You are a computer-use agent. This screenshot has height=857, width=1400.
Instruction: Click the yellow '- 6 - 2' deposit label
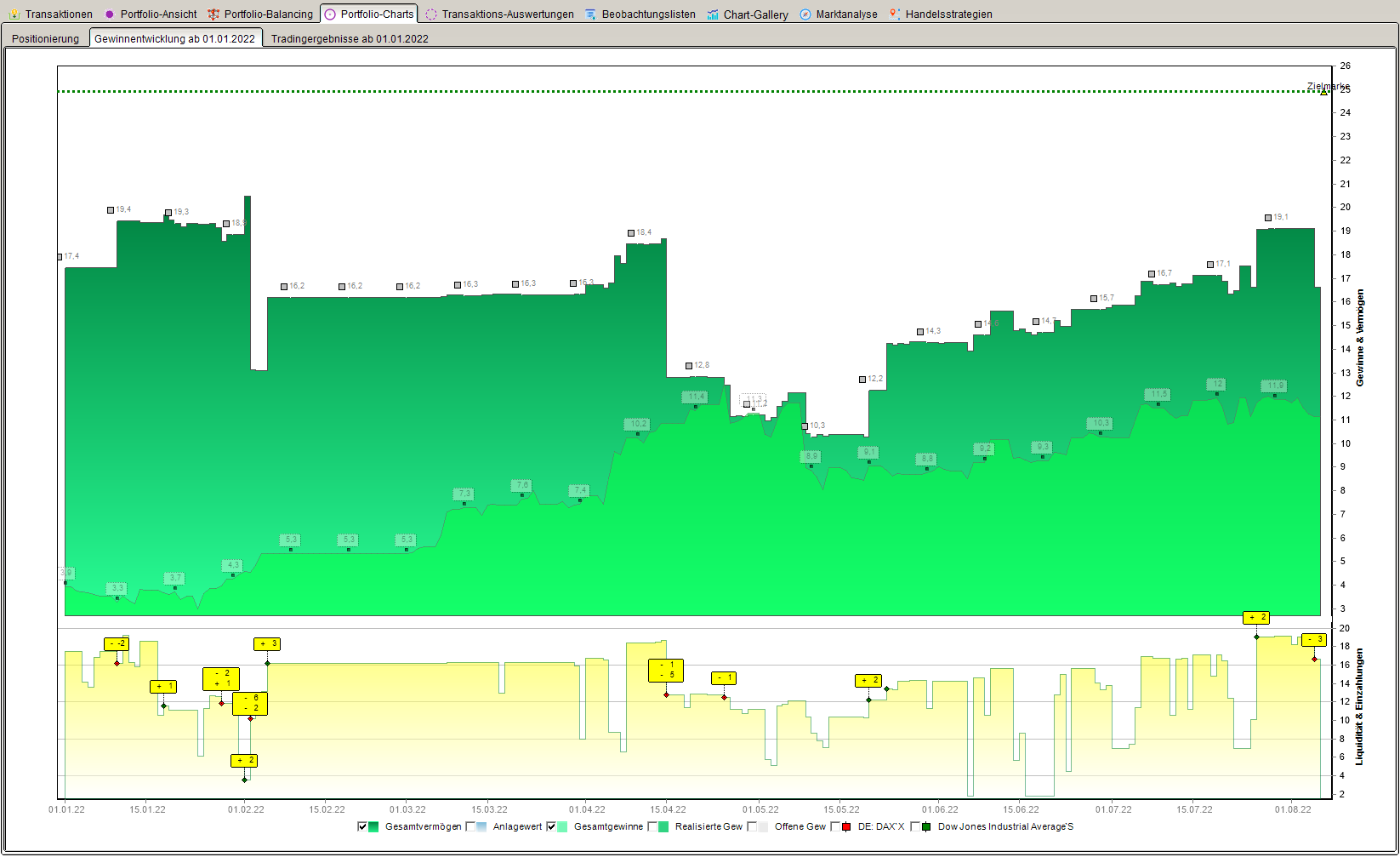(x=250, y=704)
